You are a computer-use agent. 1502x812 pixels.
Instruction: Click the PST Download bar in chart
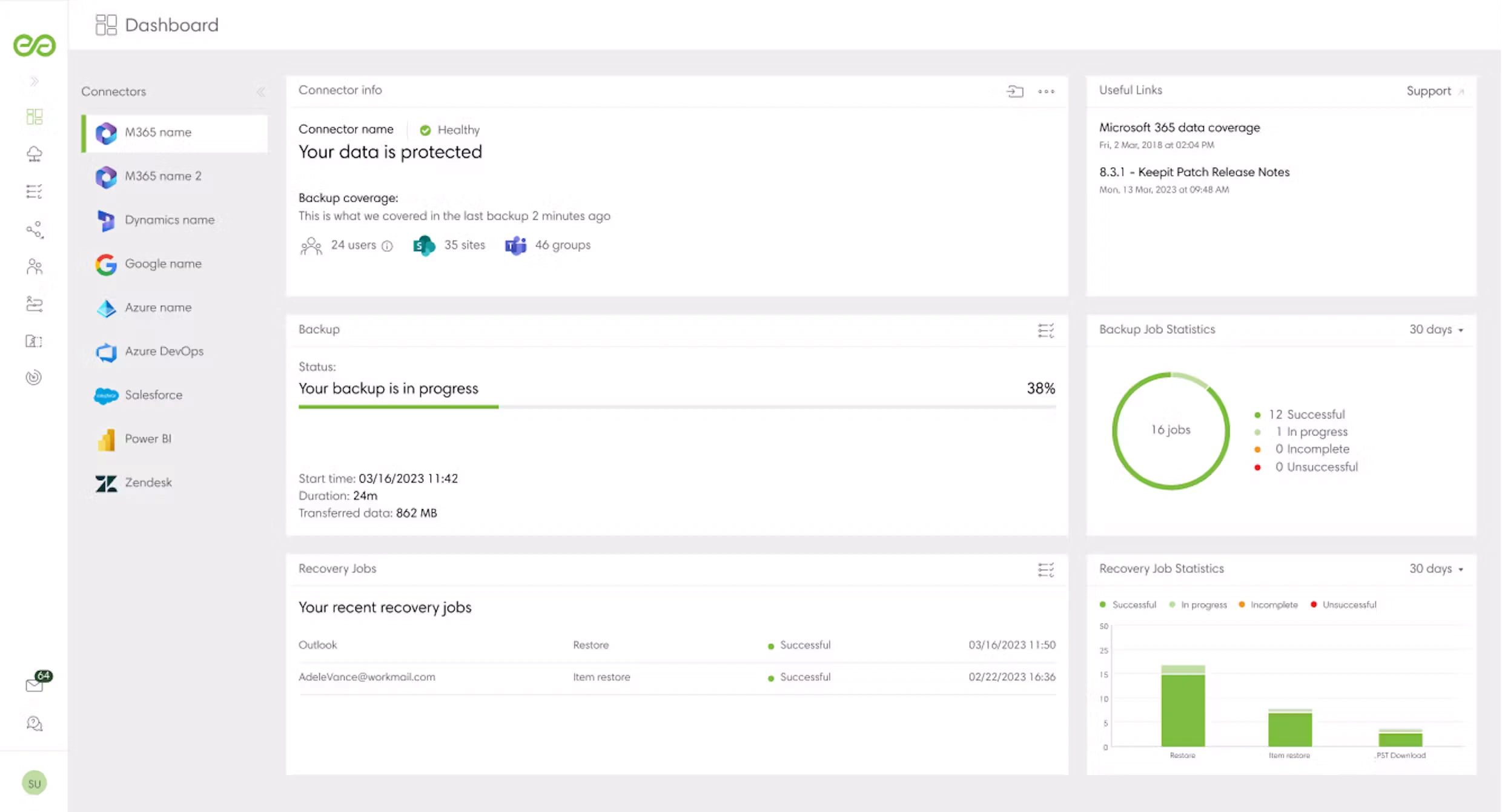(1400, 738)
